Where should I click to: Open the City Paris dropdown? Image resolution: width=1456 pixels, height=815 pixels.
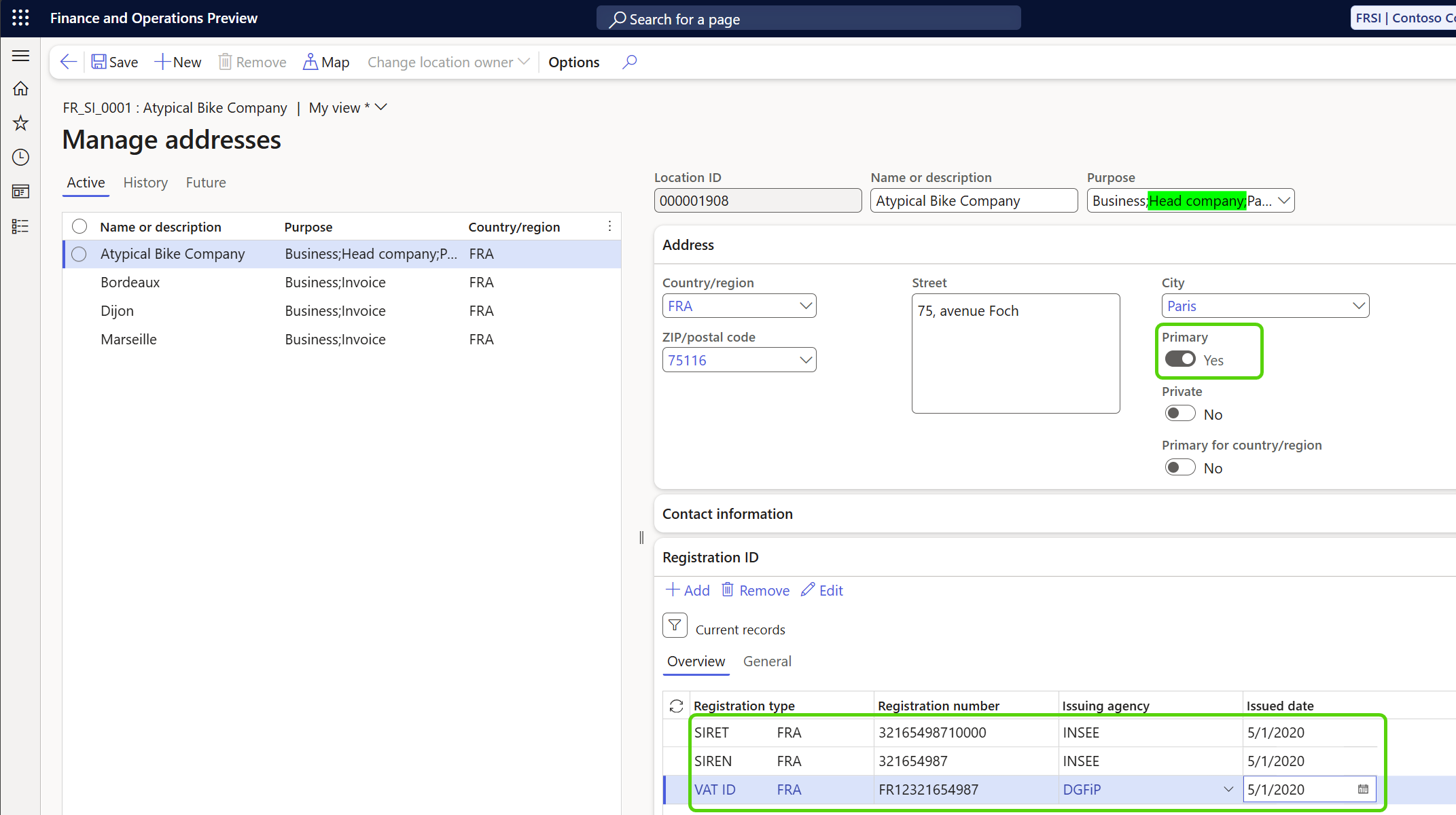1359,306
